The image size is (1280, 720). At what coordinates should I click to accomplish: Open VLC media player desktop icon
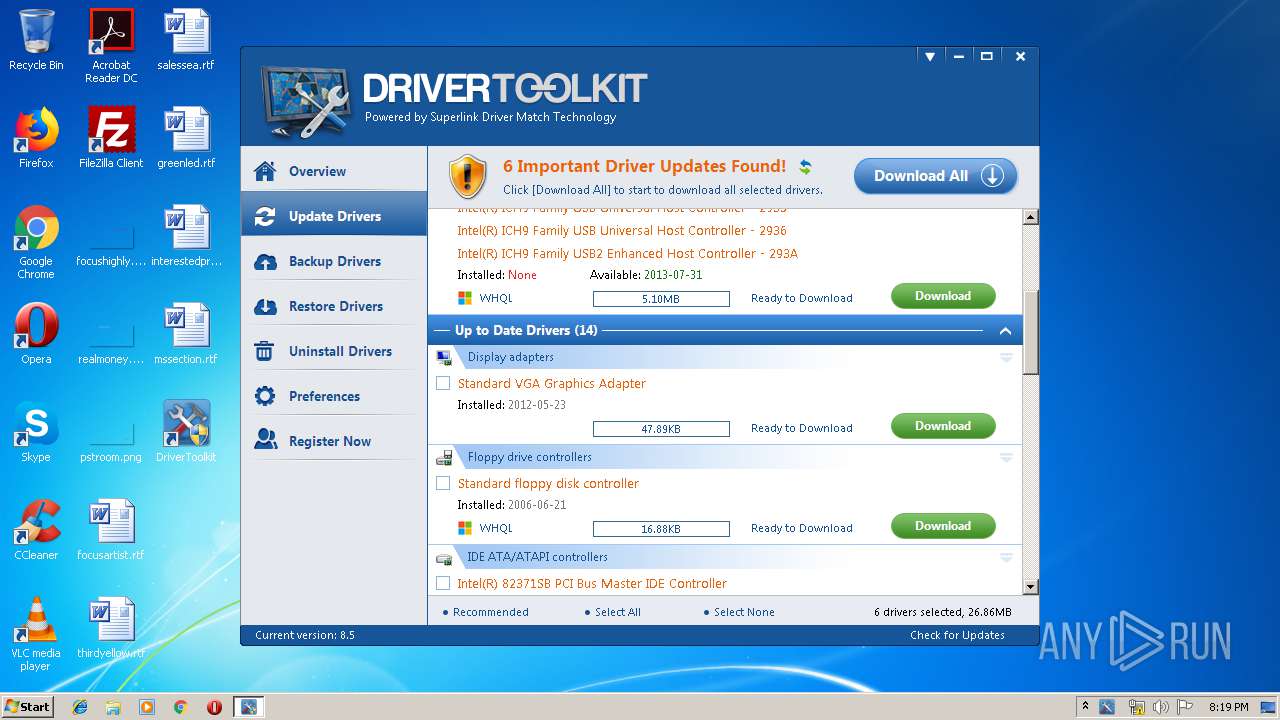[x=36, y=634]
